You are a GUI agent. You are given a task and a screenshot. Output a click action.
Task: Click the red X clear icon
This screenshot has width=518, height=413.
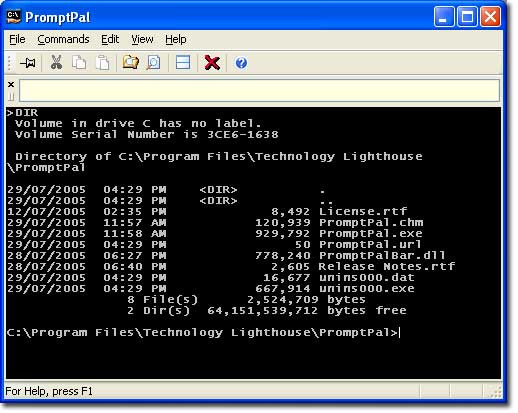tap(212, 63)
